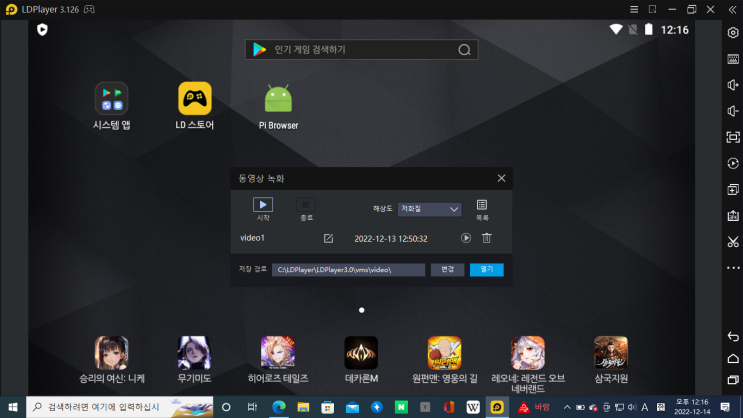The image size is (743, 418).
Task: Click 변경 to change save path
Action: pyautogui.click(x=447, y=270)
